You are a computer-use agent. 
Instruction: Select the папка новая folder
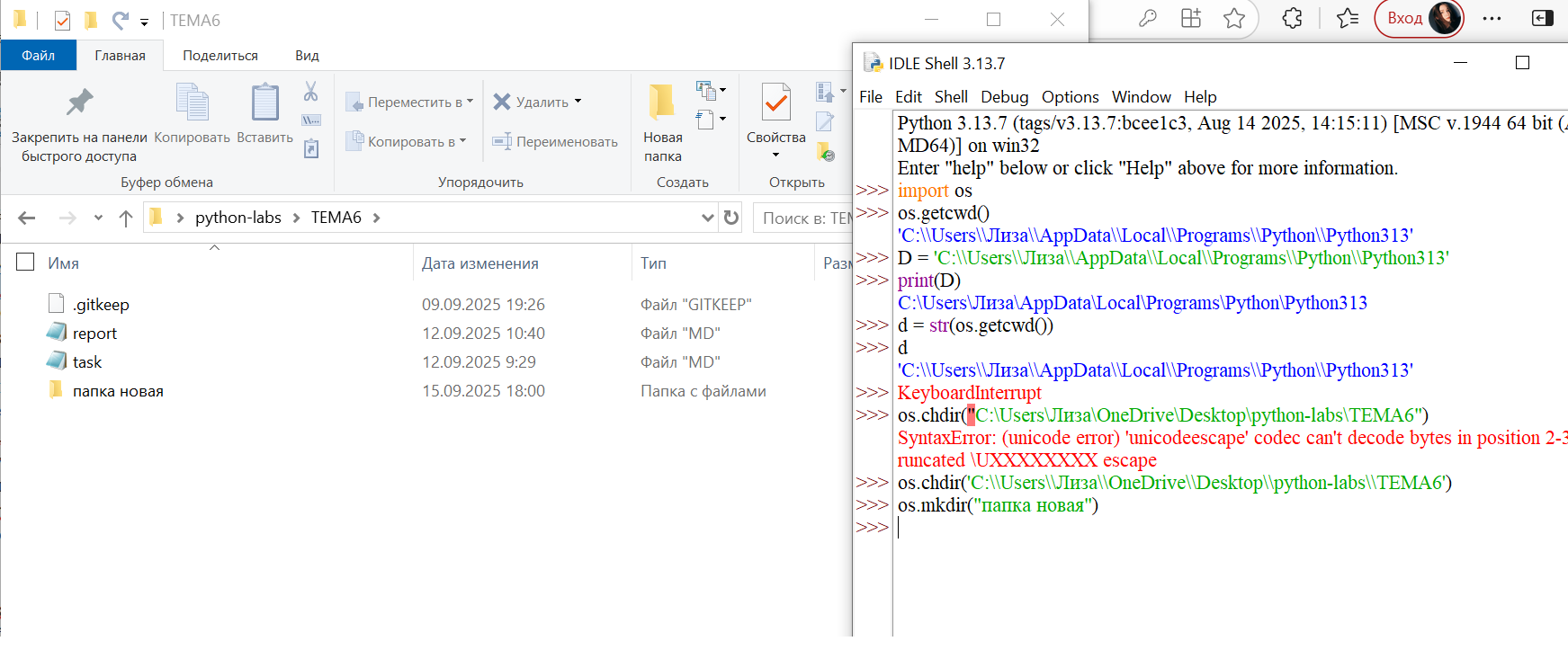(x=118, y=391)
